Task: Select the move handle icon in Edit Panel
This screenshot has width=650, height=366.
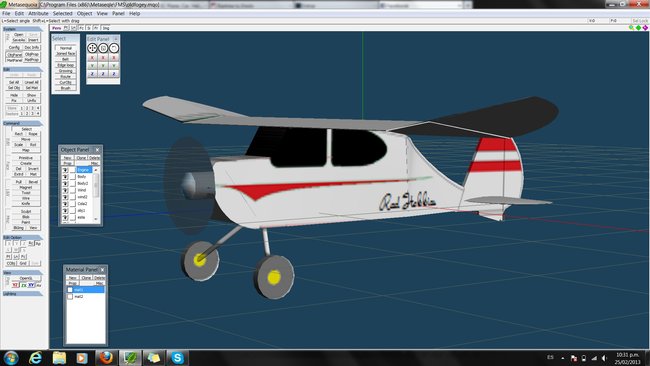Action: 92,48
